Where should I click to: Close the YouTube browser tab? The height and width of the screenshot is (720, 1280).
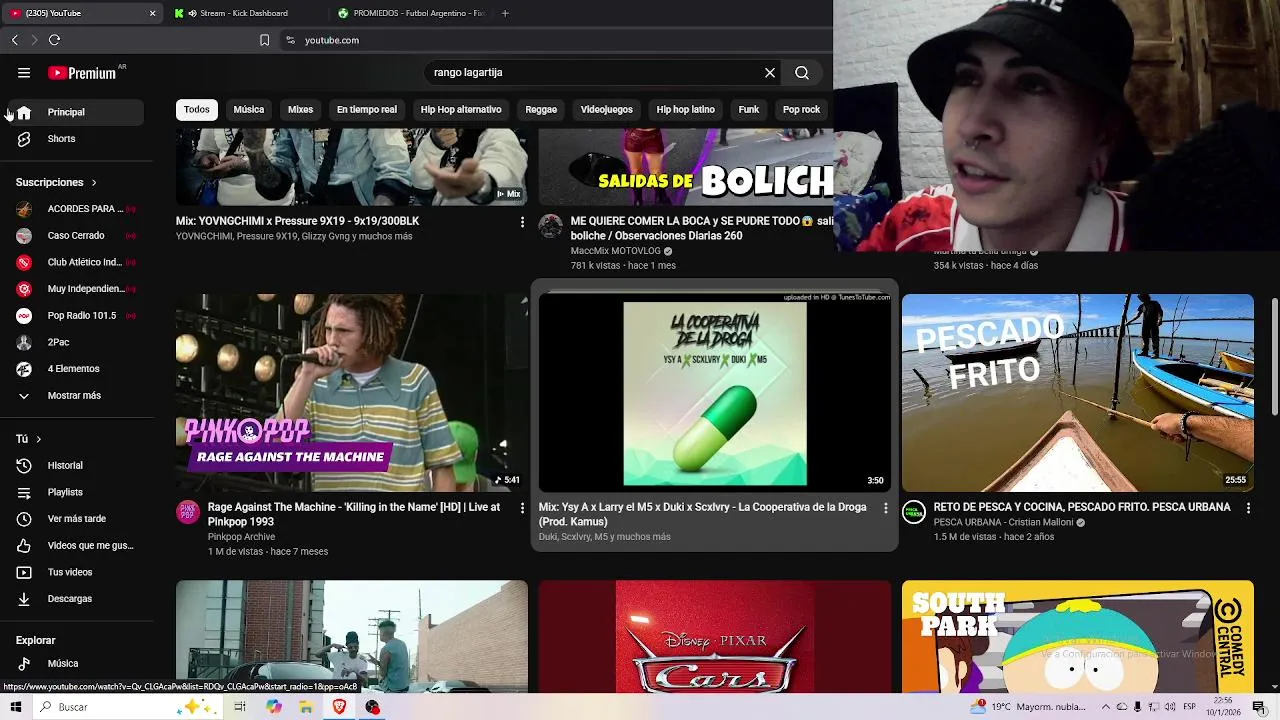152,13
